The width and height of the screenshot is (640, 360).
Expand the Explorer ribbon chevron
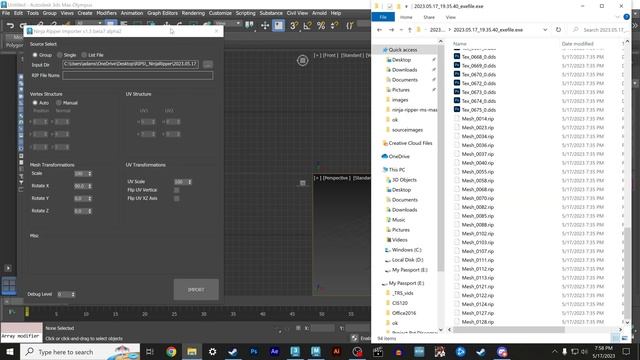pos(617,17)
